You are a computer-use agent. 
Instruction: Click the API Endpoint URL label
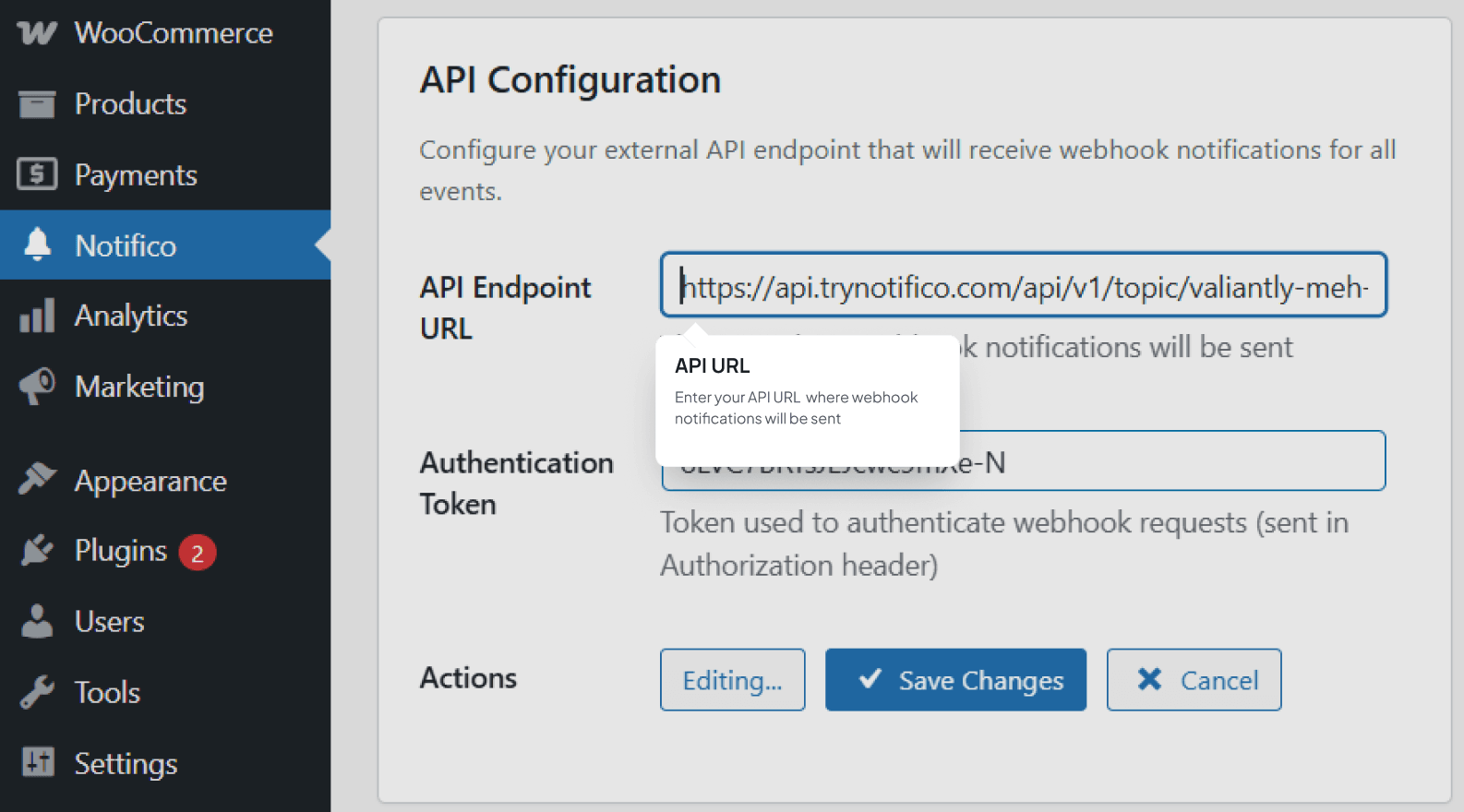[505, 307]
